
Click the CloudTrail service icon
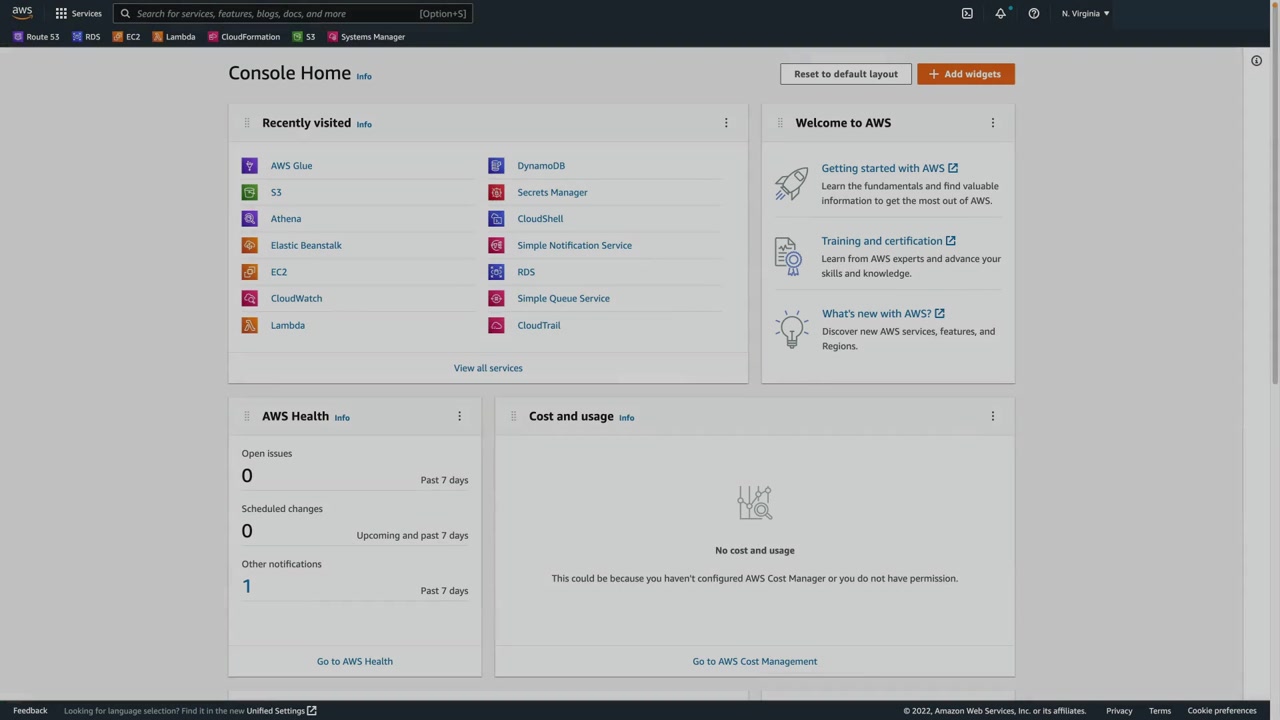click(x=496, y=325)
